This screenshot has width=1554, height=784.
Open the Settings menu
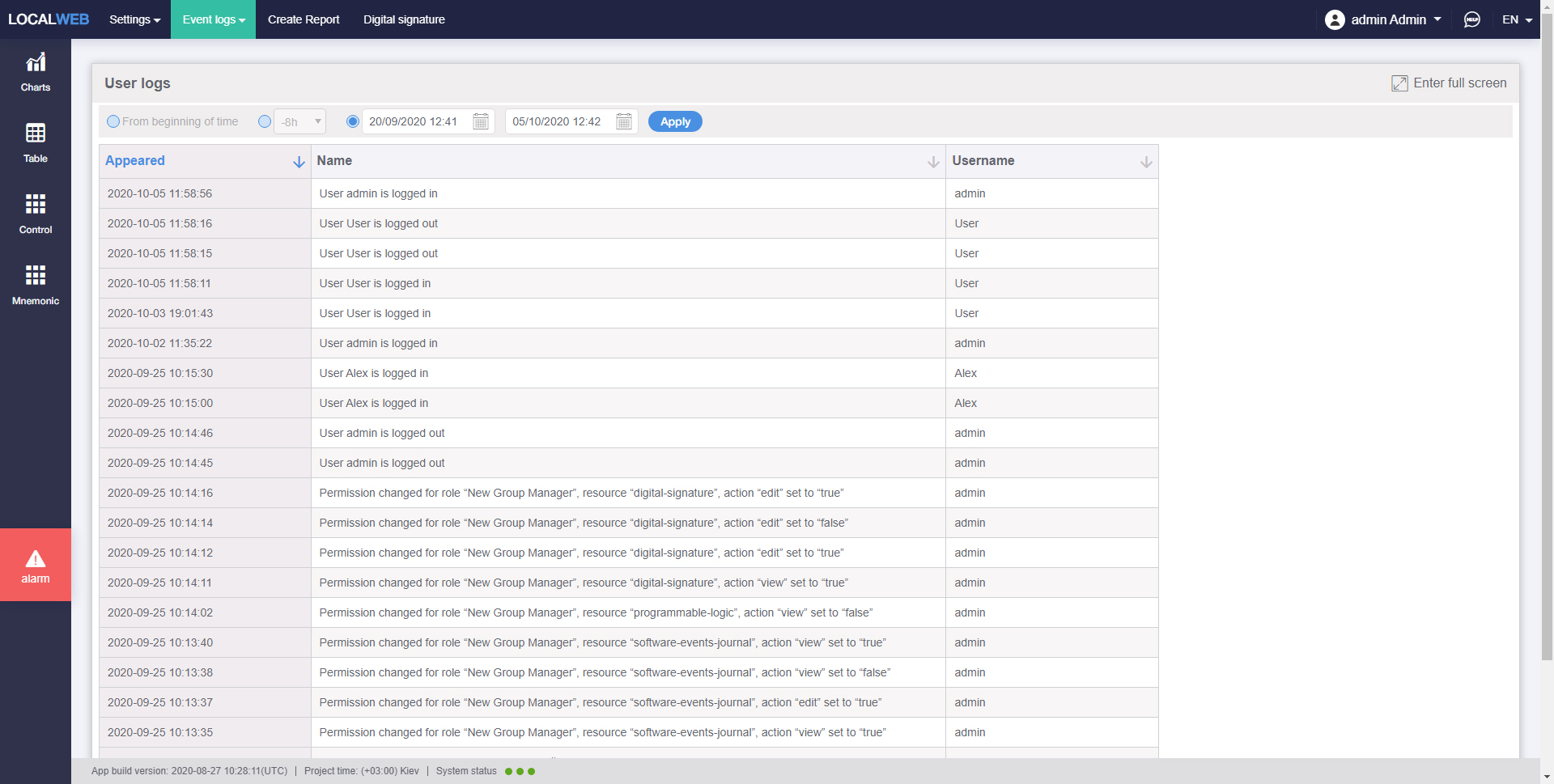pyautogui.click(x=134, y=19)
